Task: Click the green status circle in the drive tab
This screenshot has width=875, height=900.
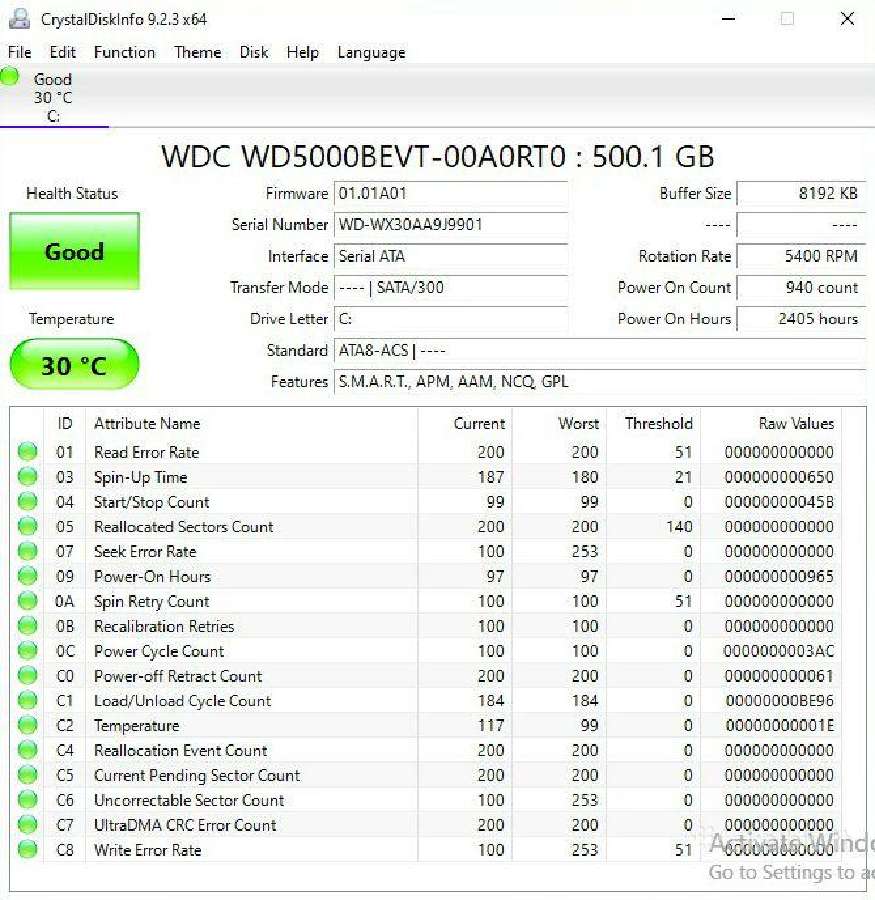Action: pos(10,76)
